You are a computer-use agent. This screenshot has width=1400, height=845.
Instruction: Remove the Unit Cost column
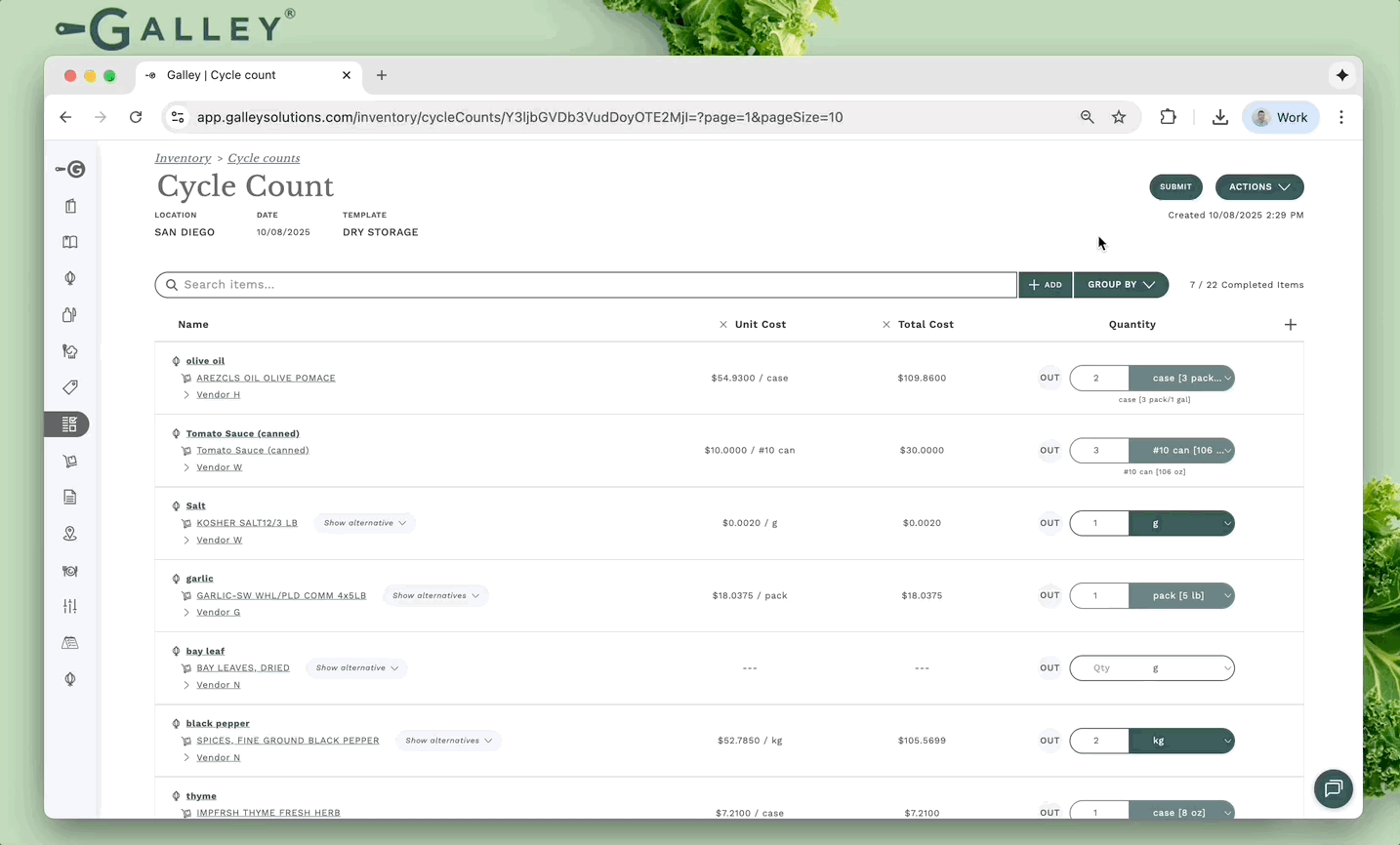coord(723,325)
